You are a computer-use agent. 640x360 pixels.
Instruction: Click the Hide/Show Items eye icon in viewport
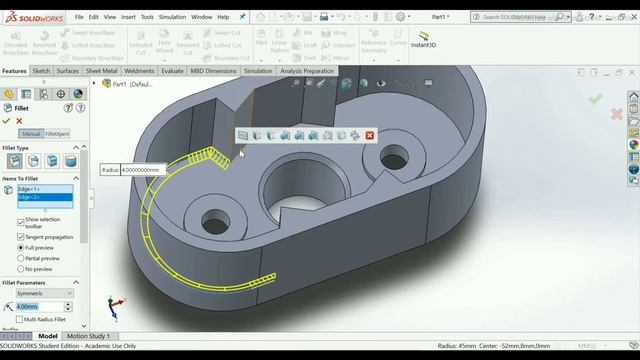381,83
